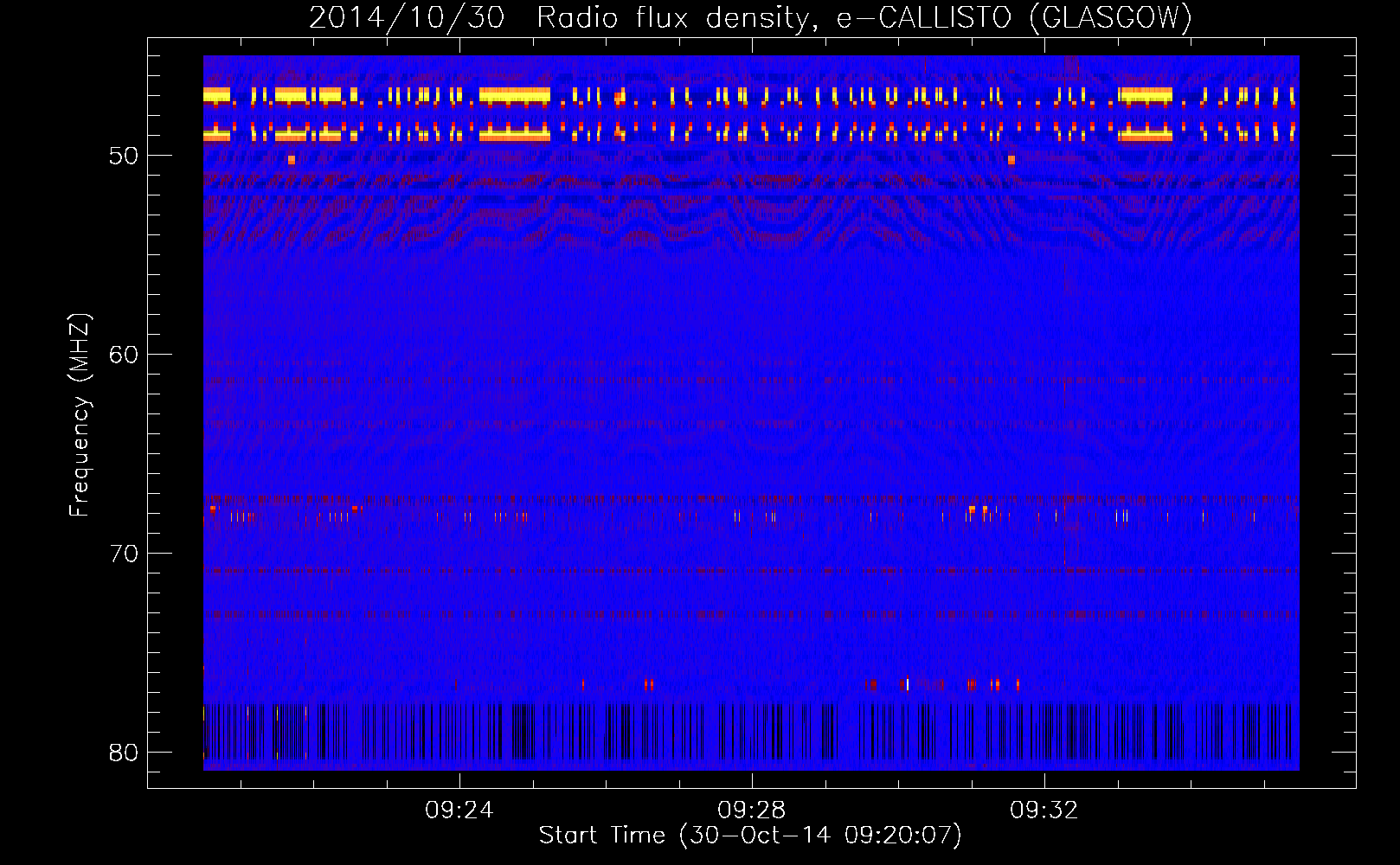
Task: Click the '09:32' time axis label
Action: 1044,811
